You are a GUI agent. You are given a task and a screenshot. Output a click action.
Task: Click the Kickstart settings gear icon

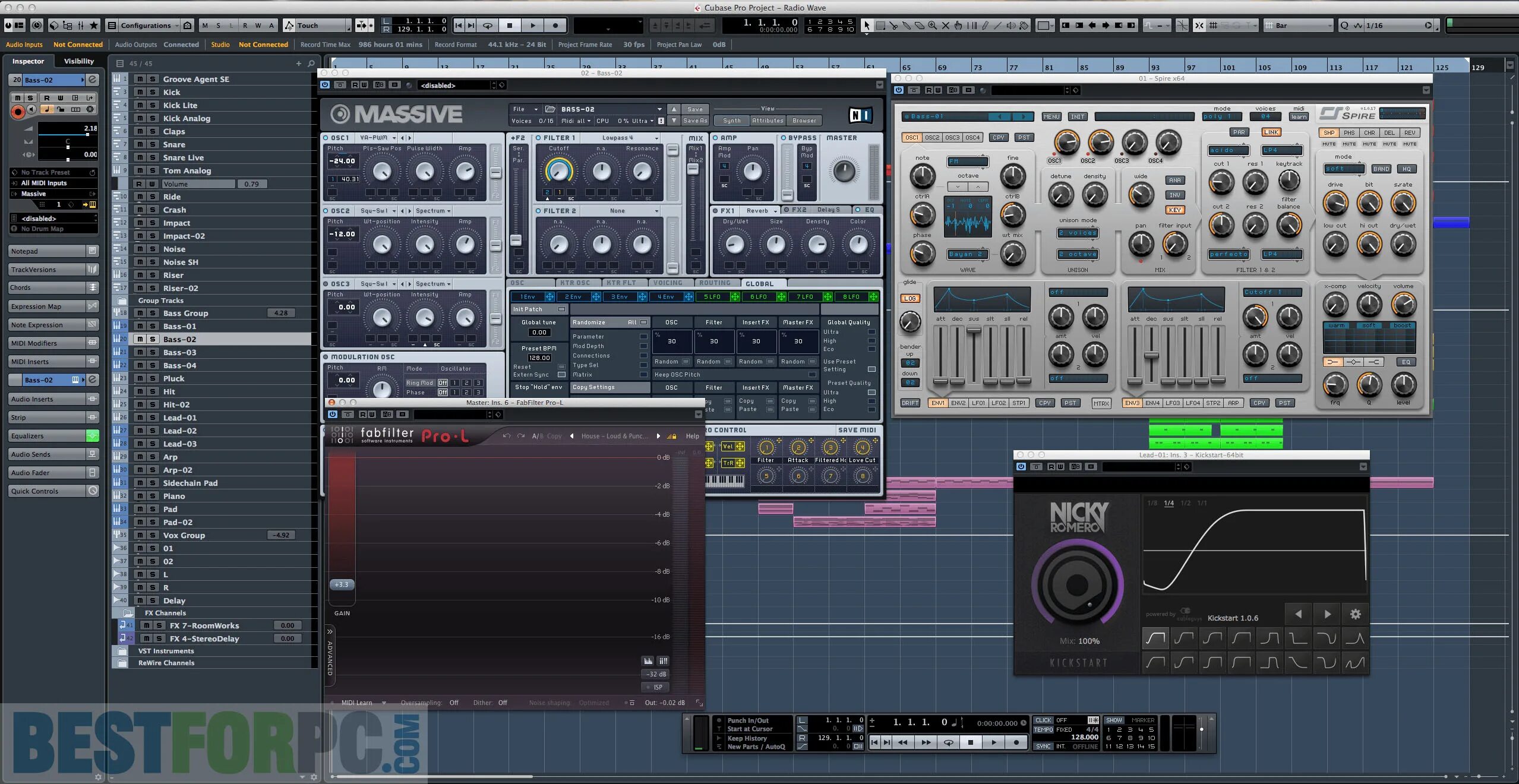click(1355, 614)
